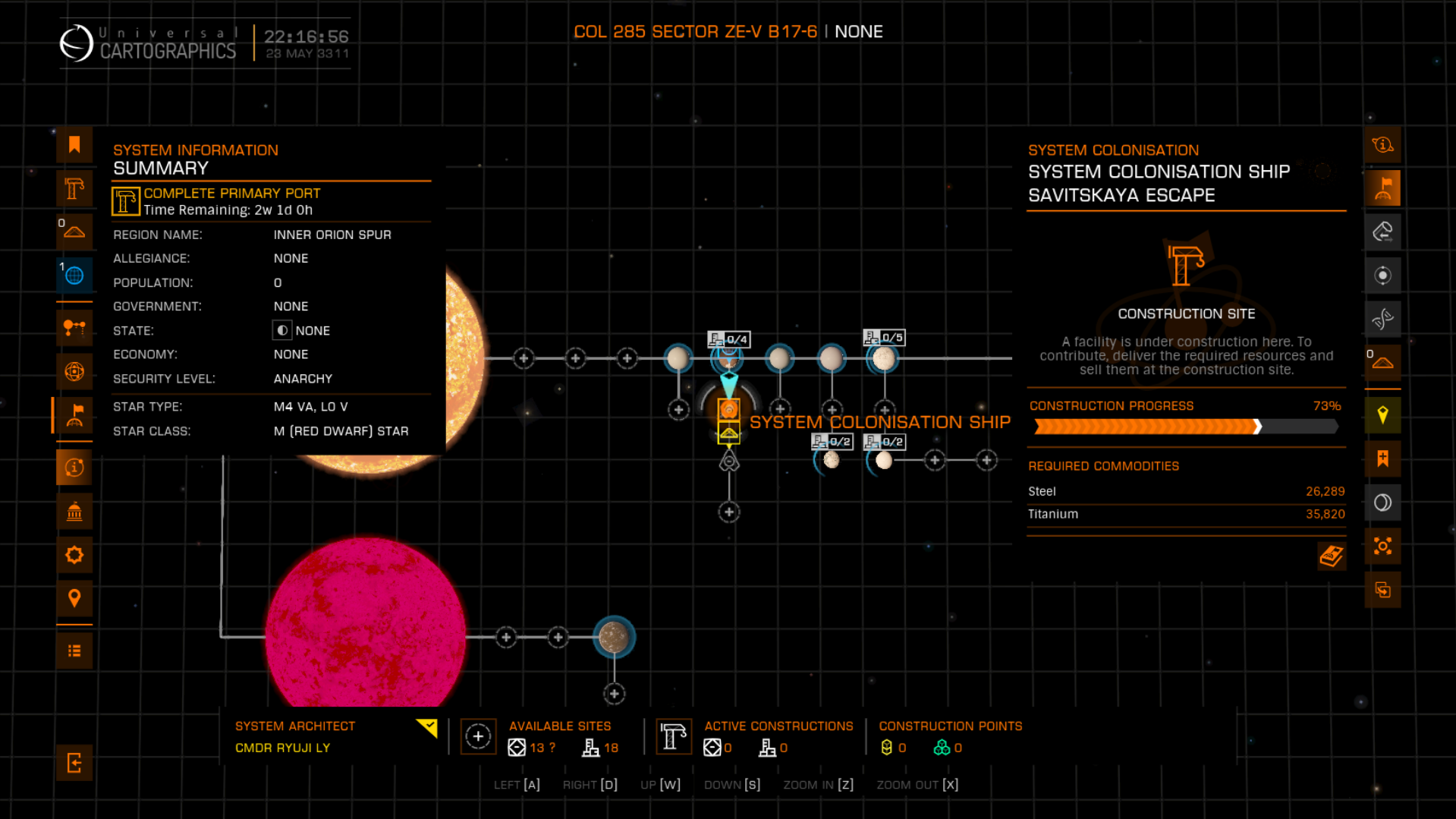1456x819 pixels.
Task: Open the gear settings icon in the left sidebar
Action: click(x=74, y=555)
